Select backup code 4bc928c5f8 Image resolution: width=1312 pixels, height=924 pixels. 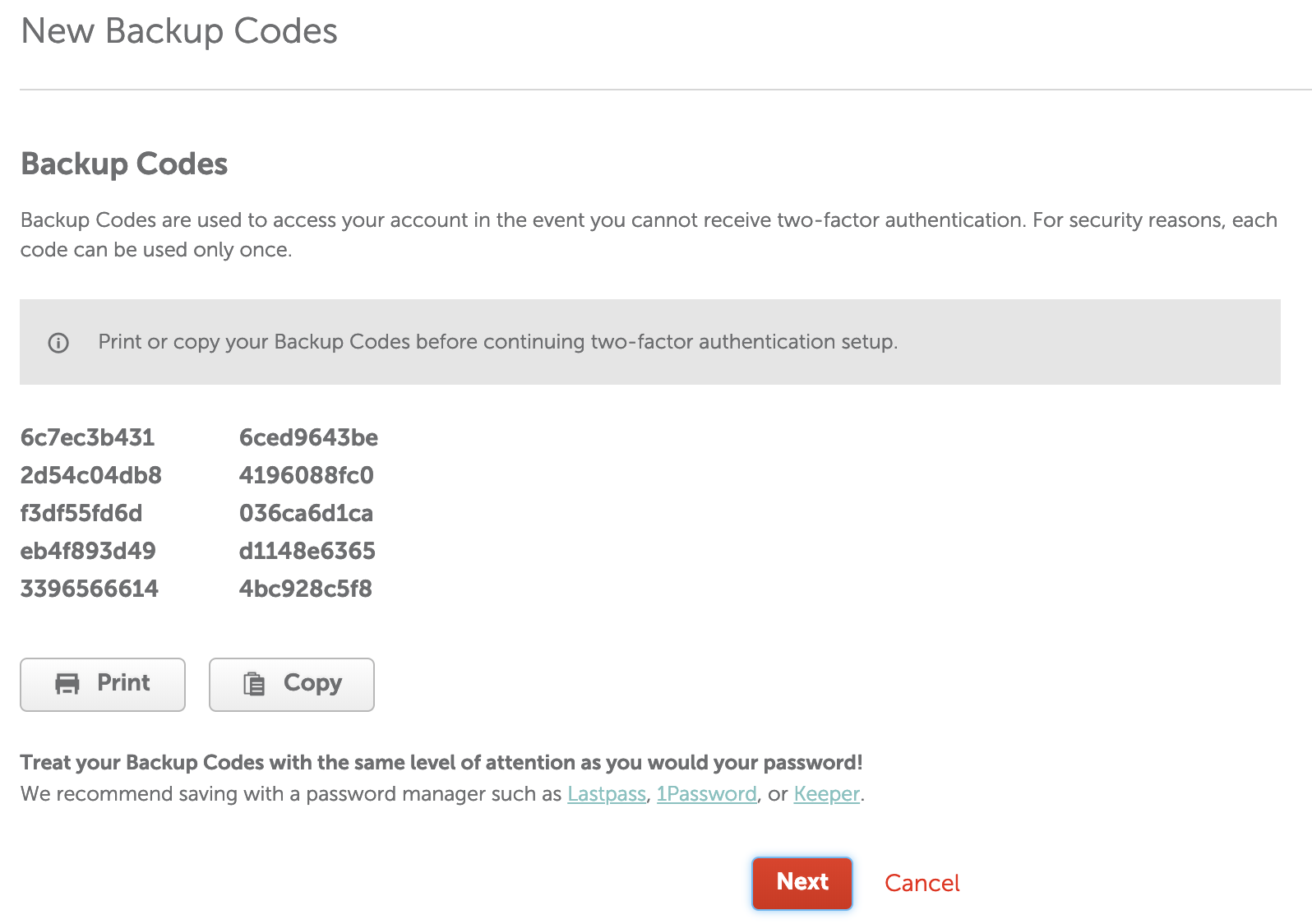(305, 589)
